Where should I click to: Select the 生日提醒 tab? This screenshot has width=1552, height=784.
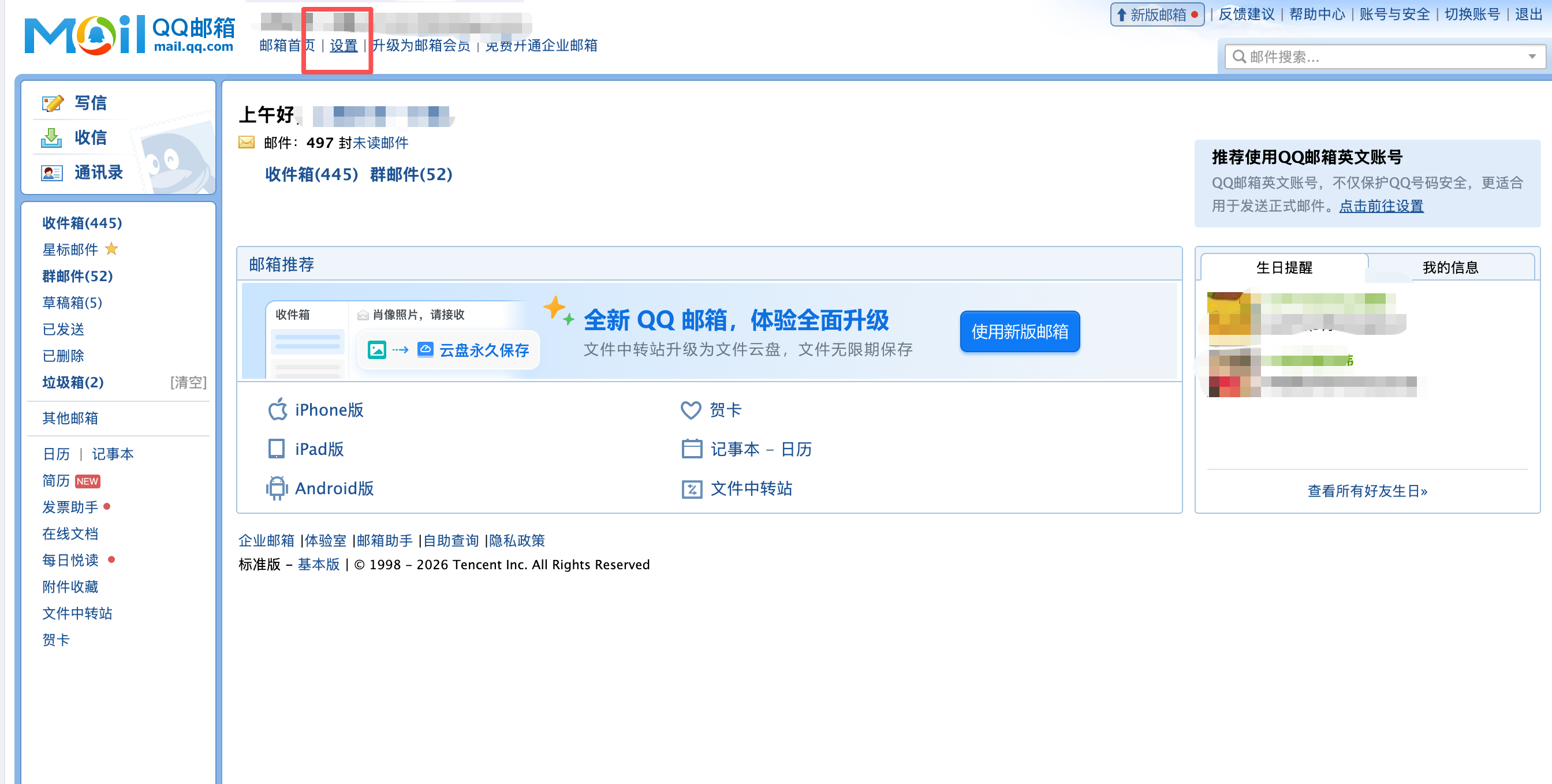pos(1284,267)
